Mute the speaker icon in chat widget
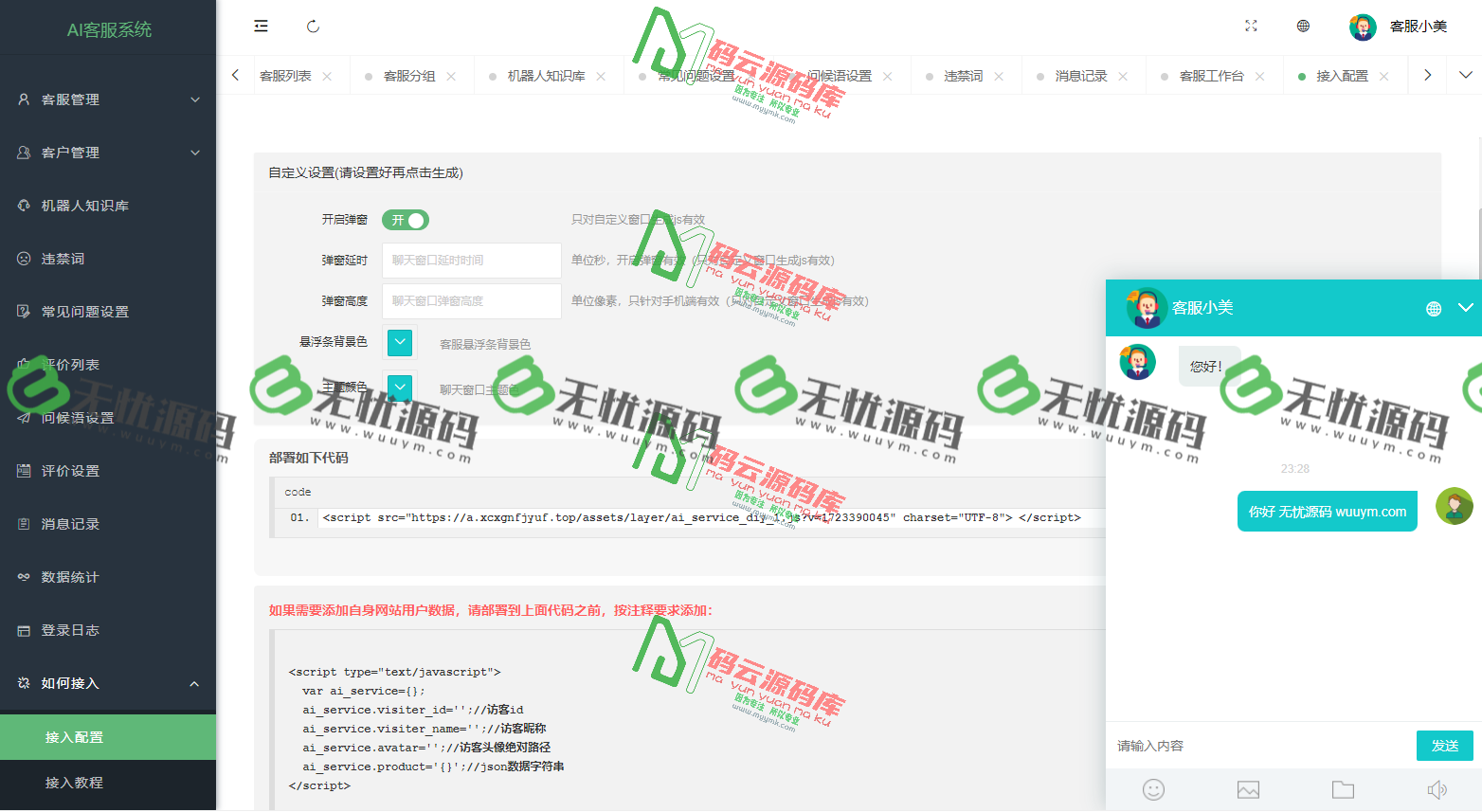The height and width of the screenshot is (812, 1482). (x=1437, y=789)
